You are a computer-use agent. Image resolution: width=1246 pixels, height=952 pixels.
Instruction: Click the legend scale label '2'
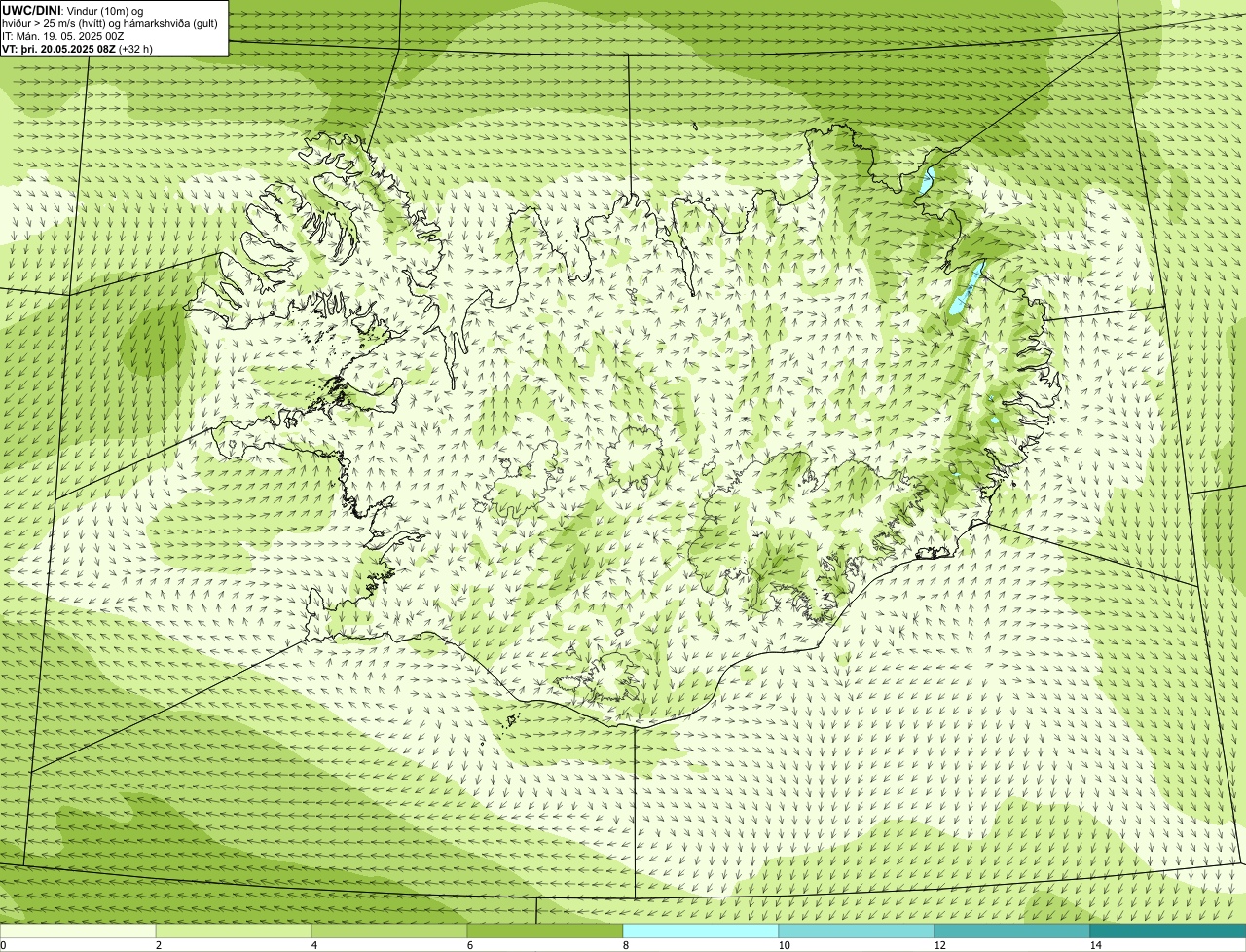tap(158, 945)
